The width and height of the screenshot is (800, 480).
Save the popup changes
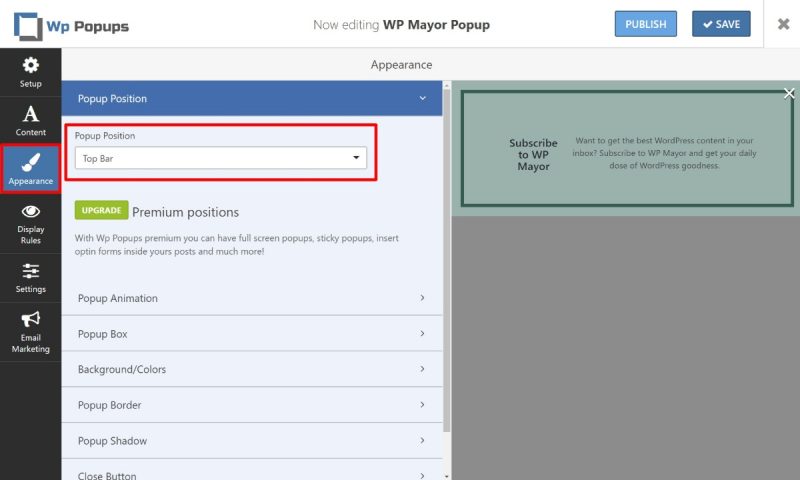721,24
